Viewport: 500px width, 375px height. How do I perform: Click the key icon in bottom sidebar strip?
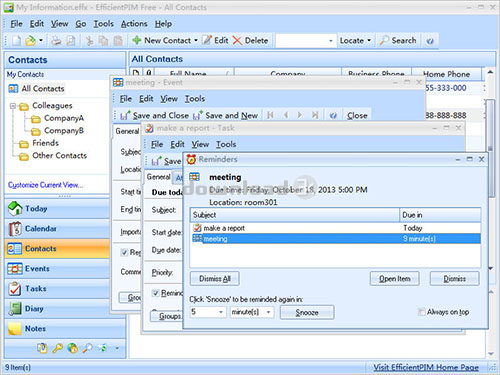(x=57, y=348)
